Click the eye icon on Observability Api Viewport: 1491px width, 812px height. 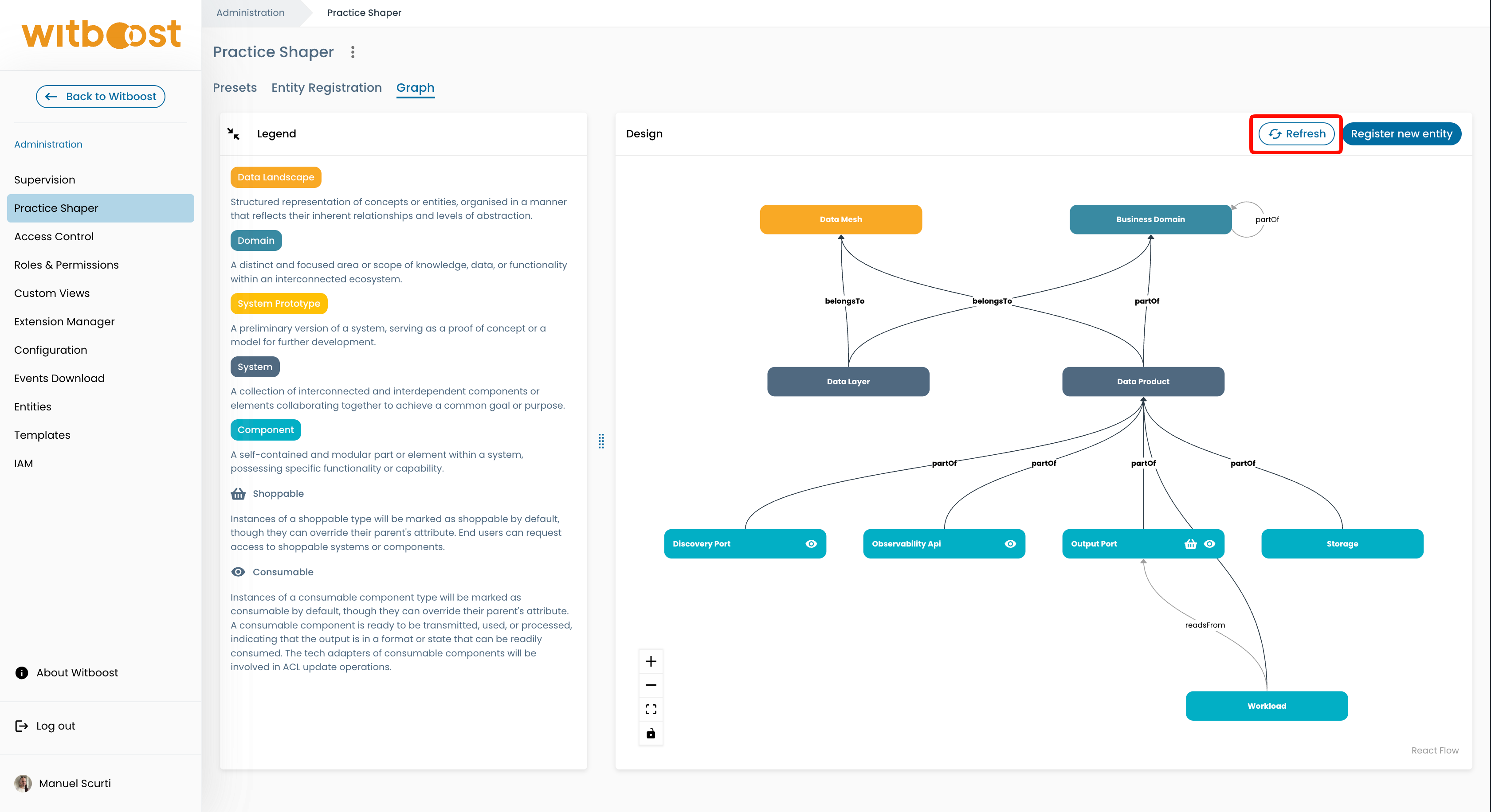[1010, 544]
